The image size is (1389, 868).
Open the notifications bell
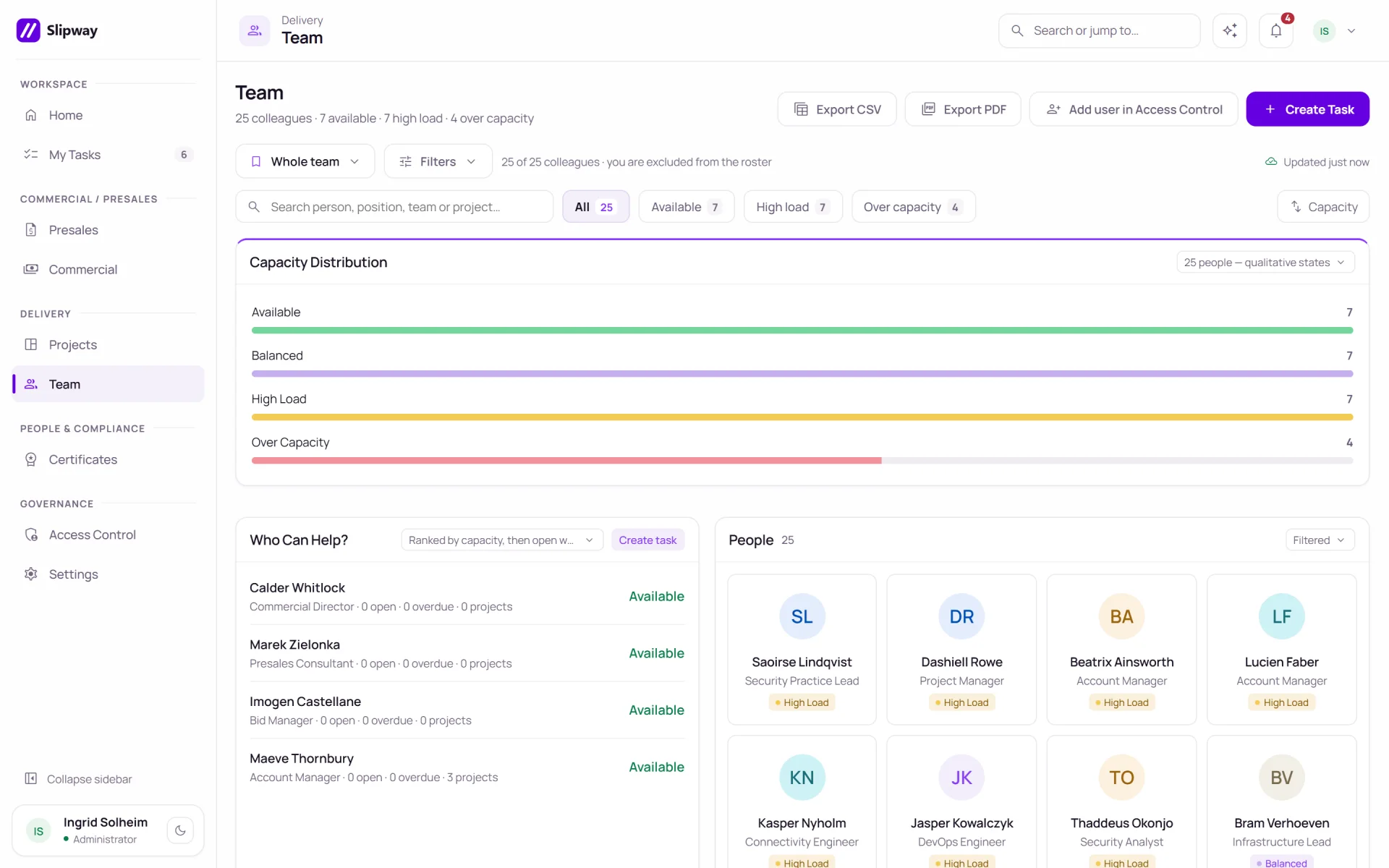coord(1275,31)
